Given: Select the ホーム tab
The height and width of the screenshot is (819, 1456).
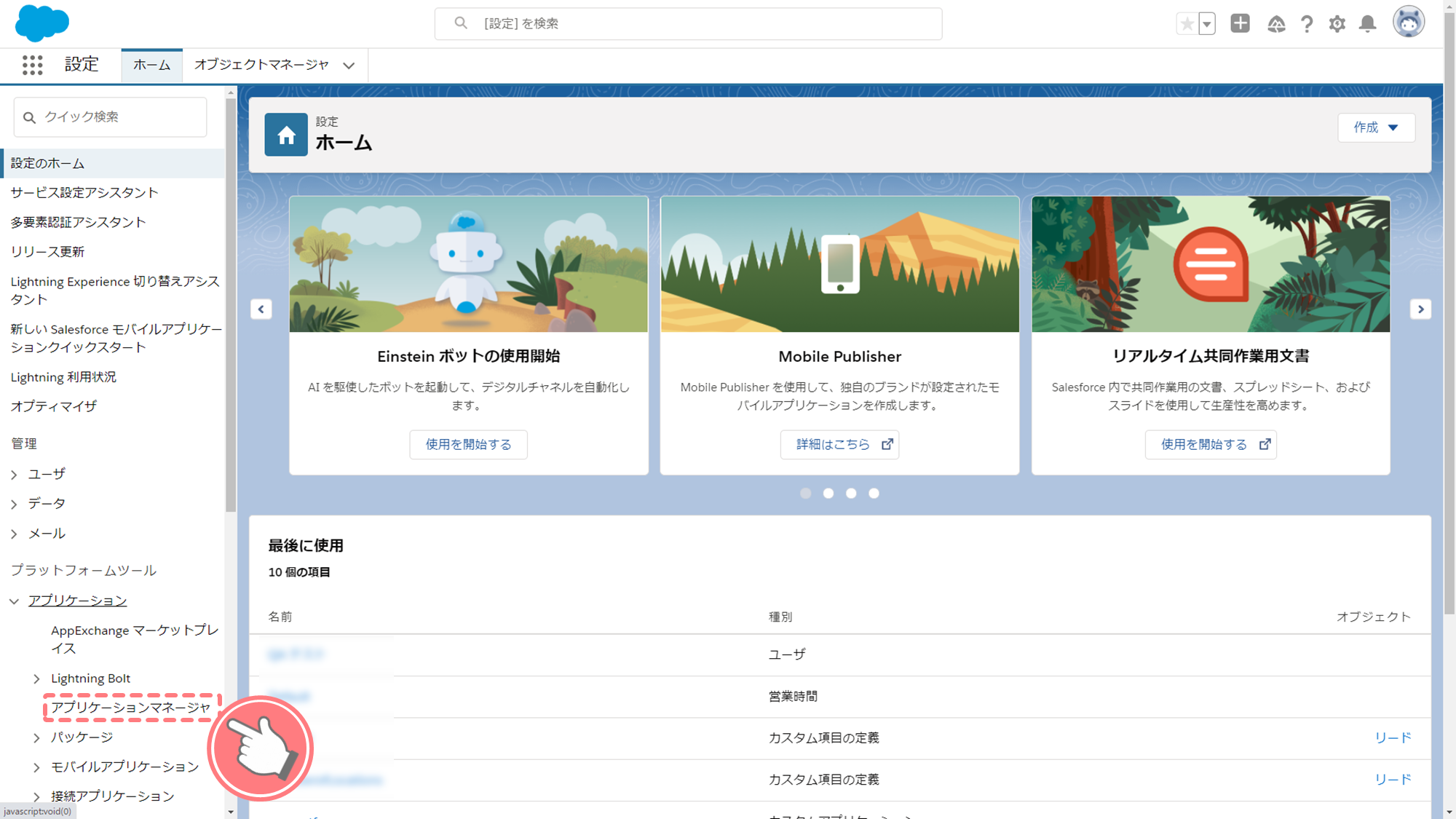Looking at the screenshot, I should click(151, 65).
